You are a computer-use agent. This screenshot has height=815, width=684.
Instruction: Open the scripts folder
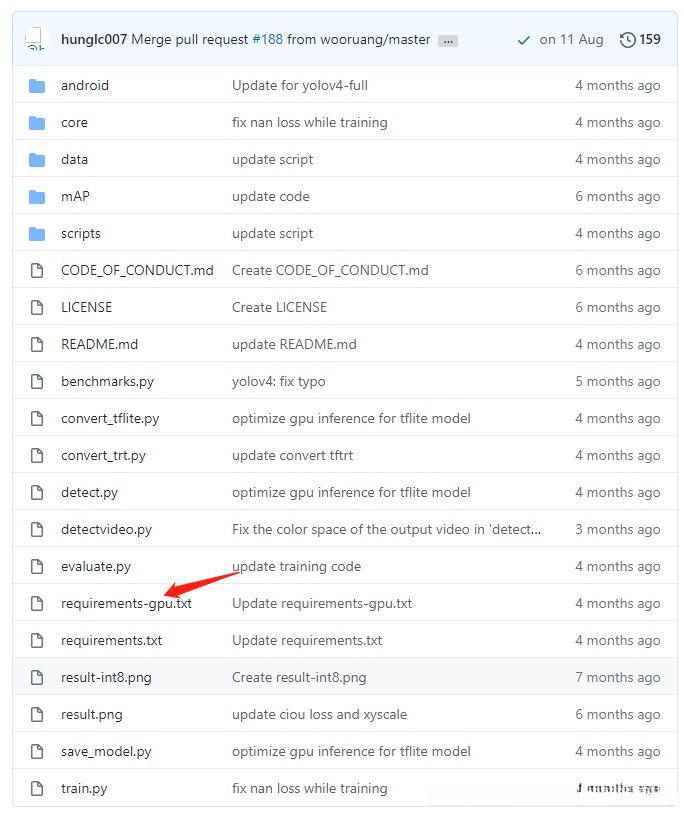click(x=81, y=233)
